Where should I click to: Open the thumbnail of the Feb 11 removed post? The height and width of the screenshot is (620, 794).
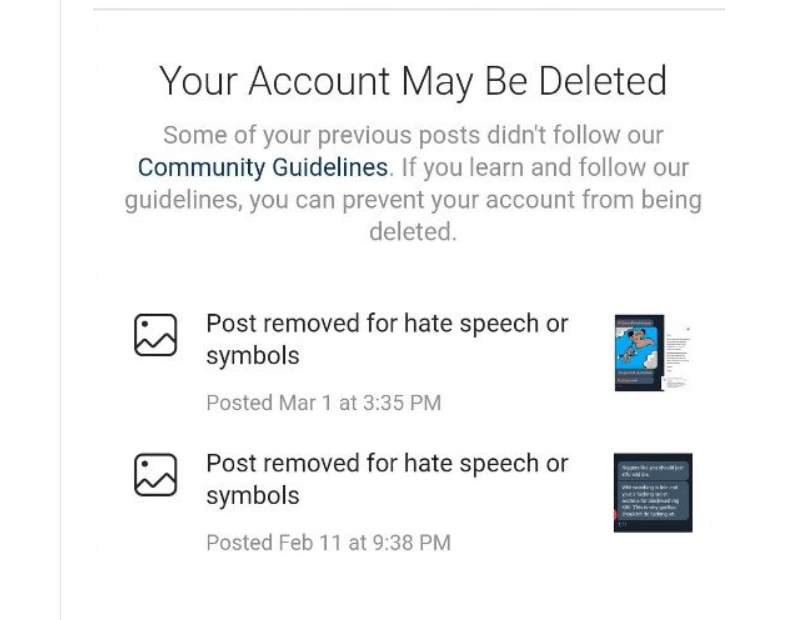(x=653, y=492)
